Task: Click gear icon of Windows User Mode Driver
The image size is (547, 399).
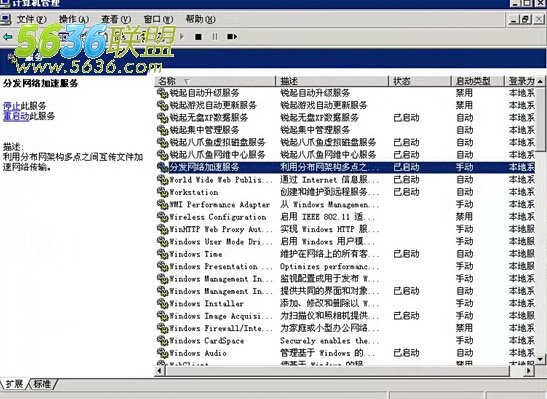Action: point(163,242)
